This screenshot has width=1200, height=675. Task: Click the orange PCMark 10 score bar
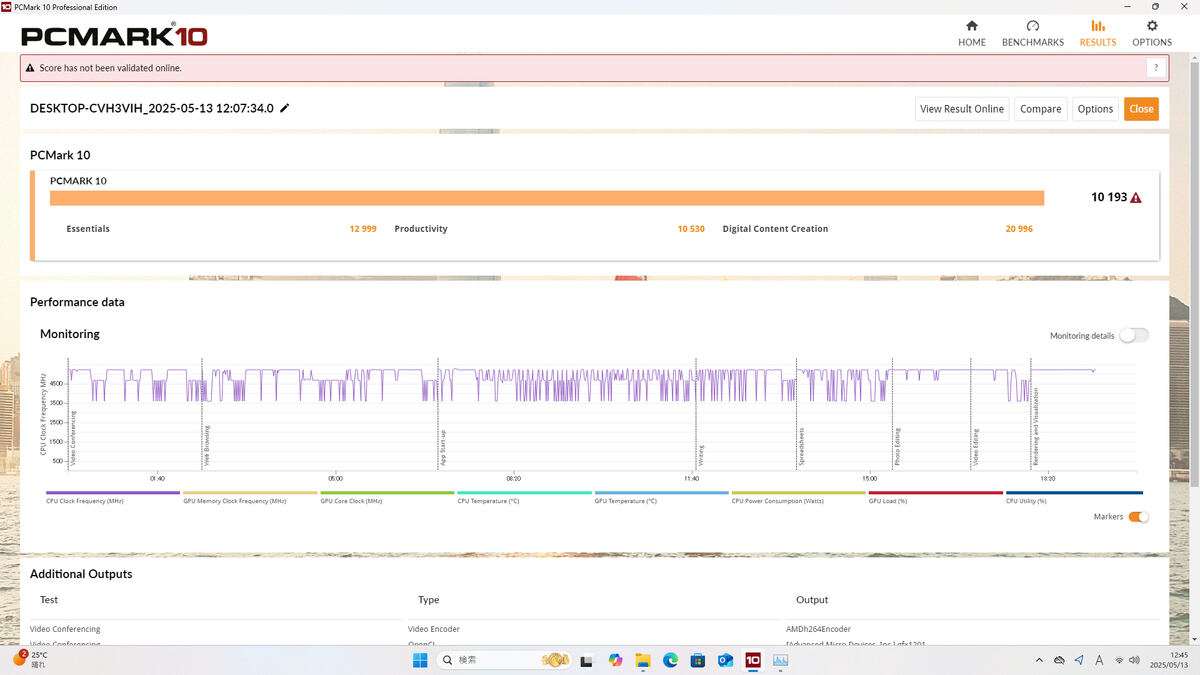point(547,198)
